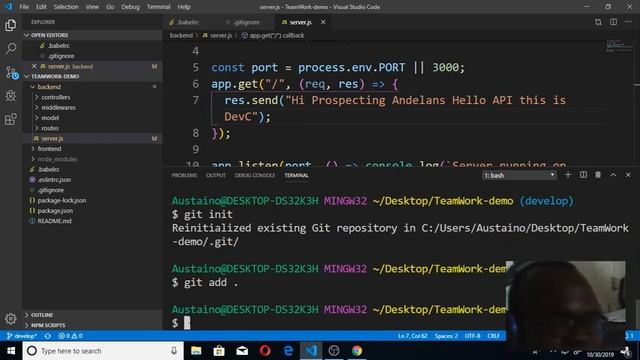Screen dimensions: 640x360
Task: Open the Go menu
Action: [x=110, y=7]
